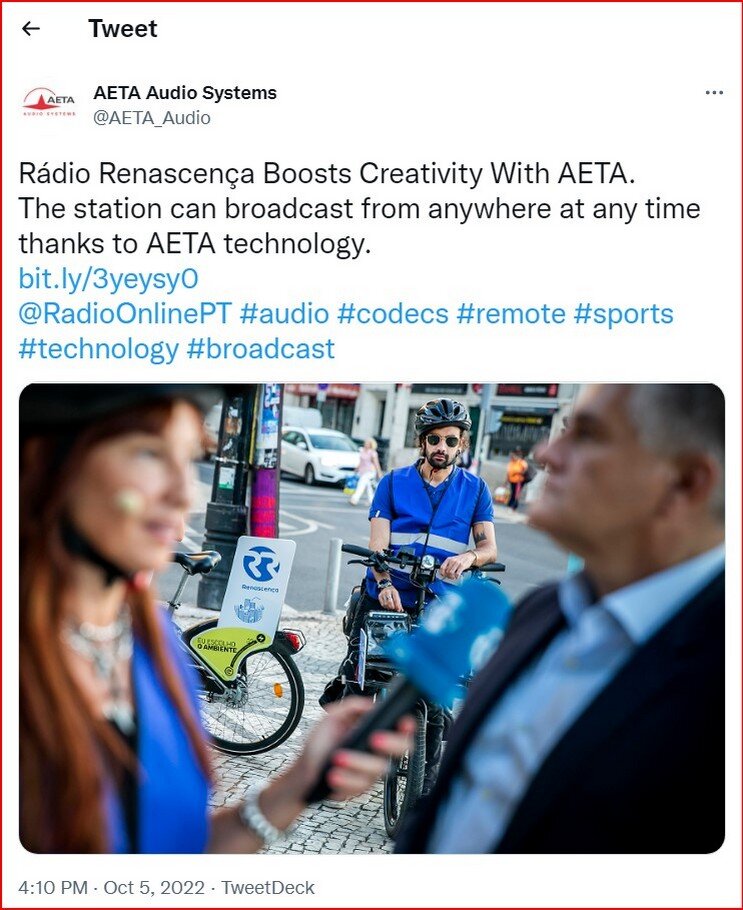Image resolution: width=743 pixels, height=910 pixels.
Task: Open the bit.ly/3yeysy0 link
Action: pos(109,279)
